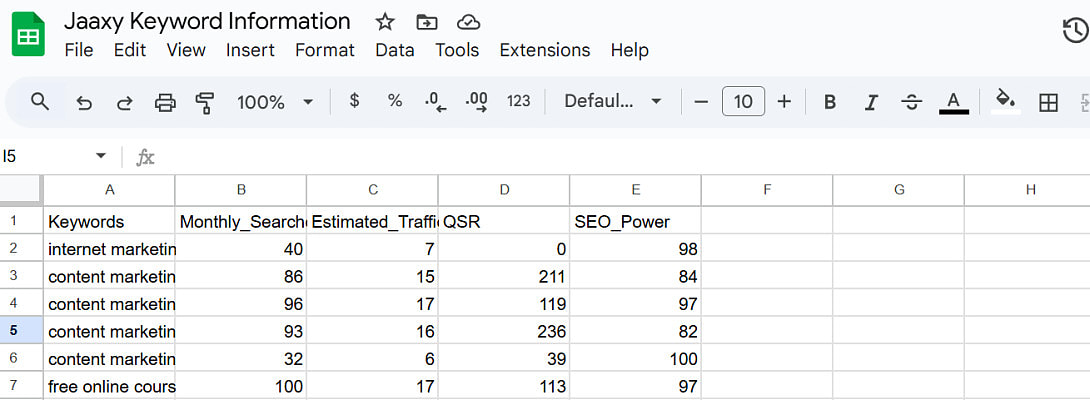Toggle bold formatting
The image size is (1090, 400).
[x=829, y=102]
